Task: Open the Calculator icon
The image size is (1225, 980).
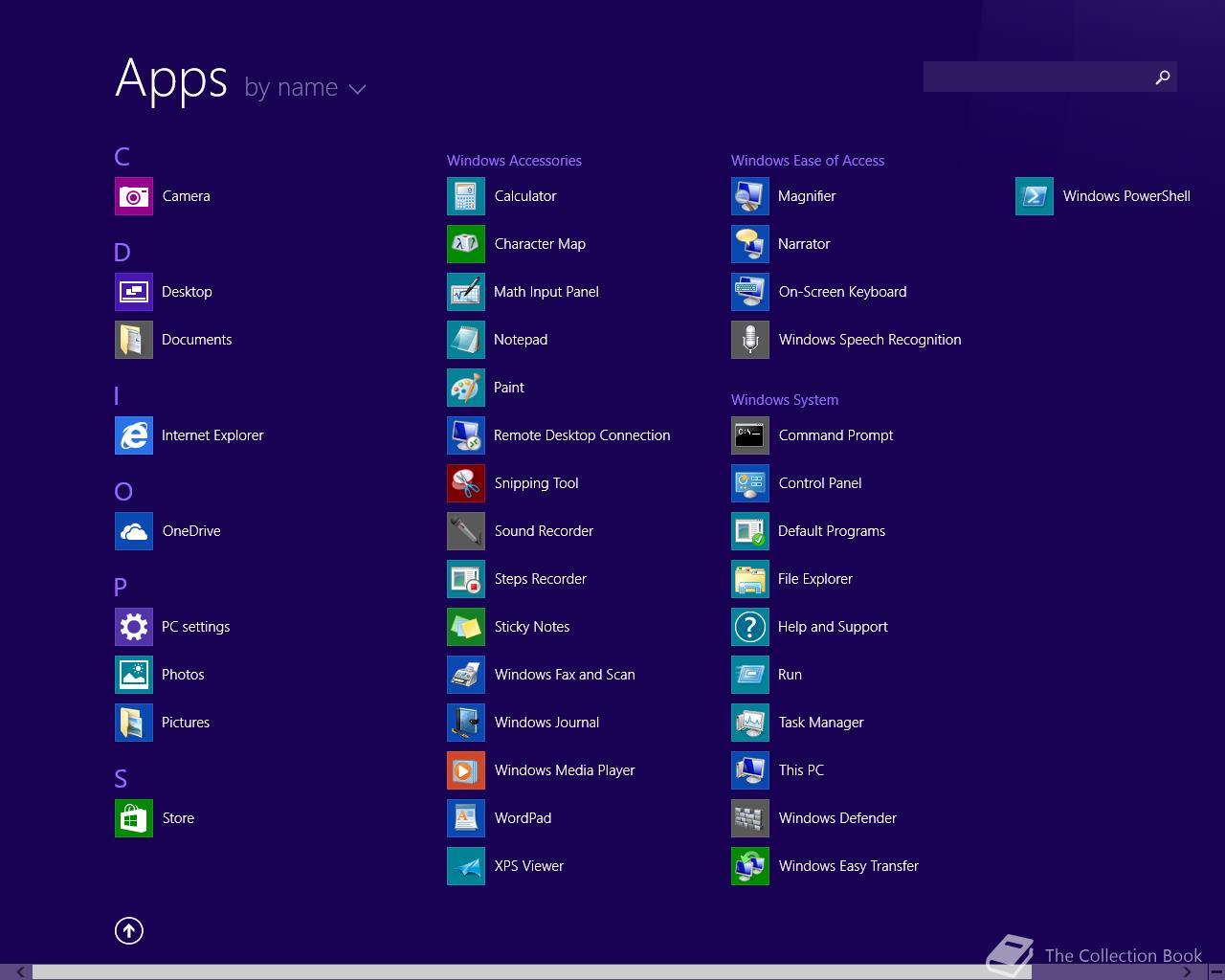Action: coord(466,196)
